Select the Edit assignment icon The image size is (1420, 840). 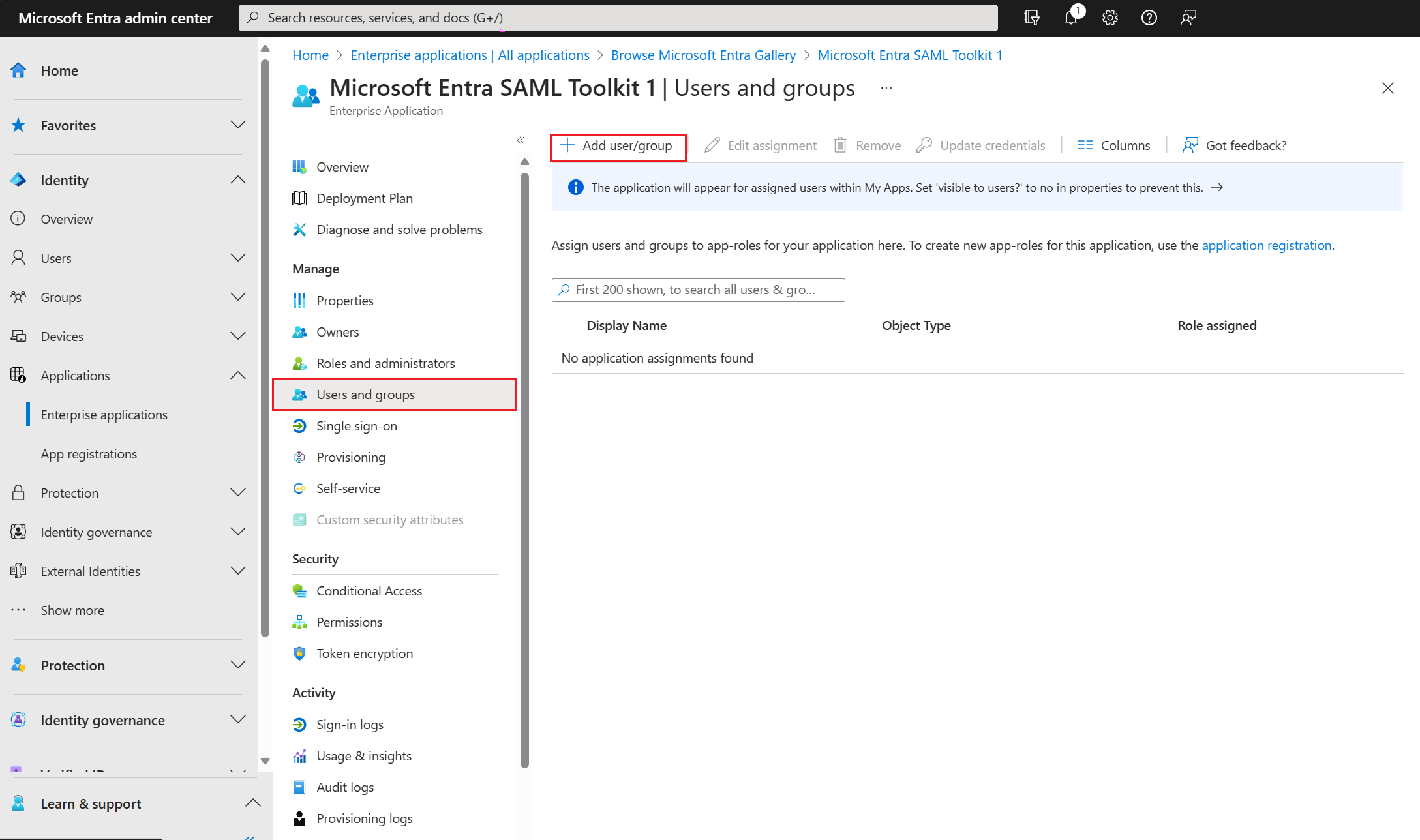[712, 144]
